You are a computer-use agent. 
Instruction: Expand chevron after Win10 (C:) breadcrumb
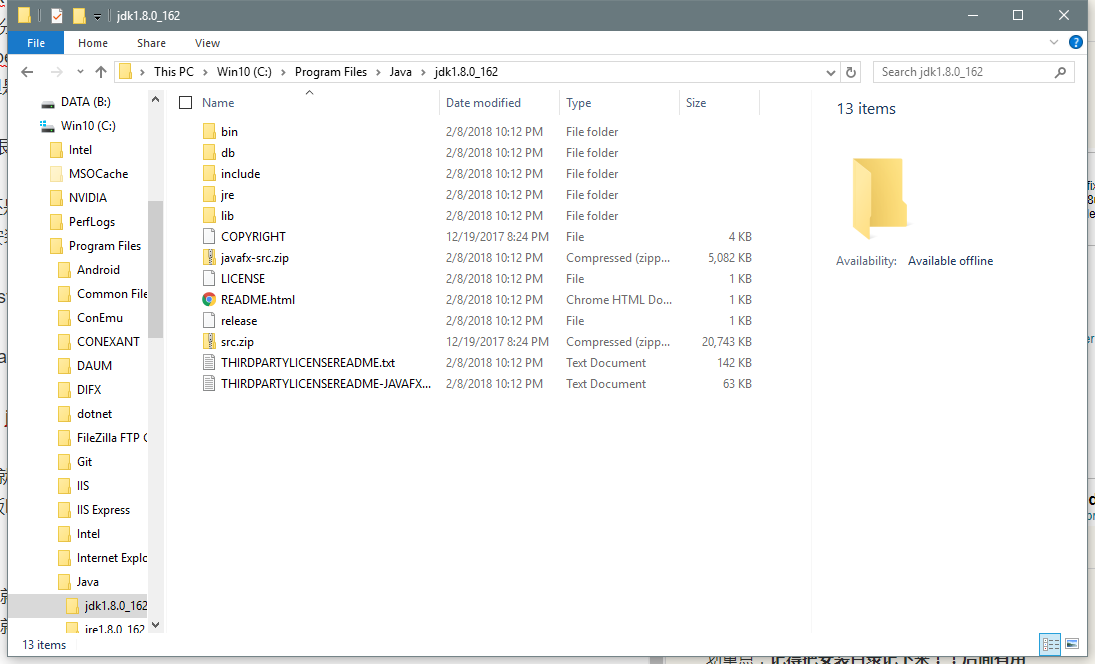(x=284, y=73)
